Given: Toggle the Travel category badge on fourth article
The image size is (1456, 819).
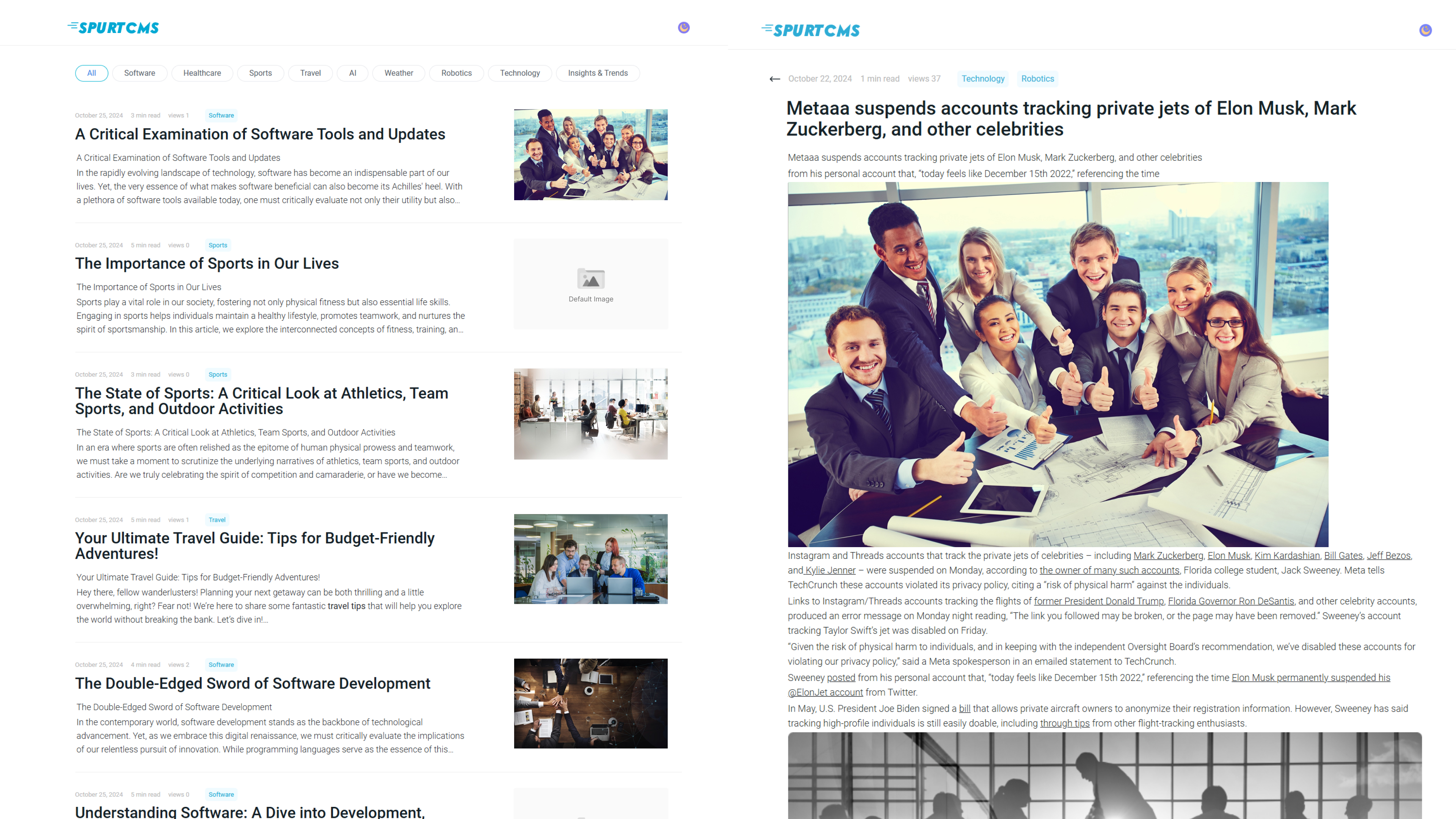Looking at the screenshot, I should 216,519.
